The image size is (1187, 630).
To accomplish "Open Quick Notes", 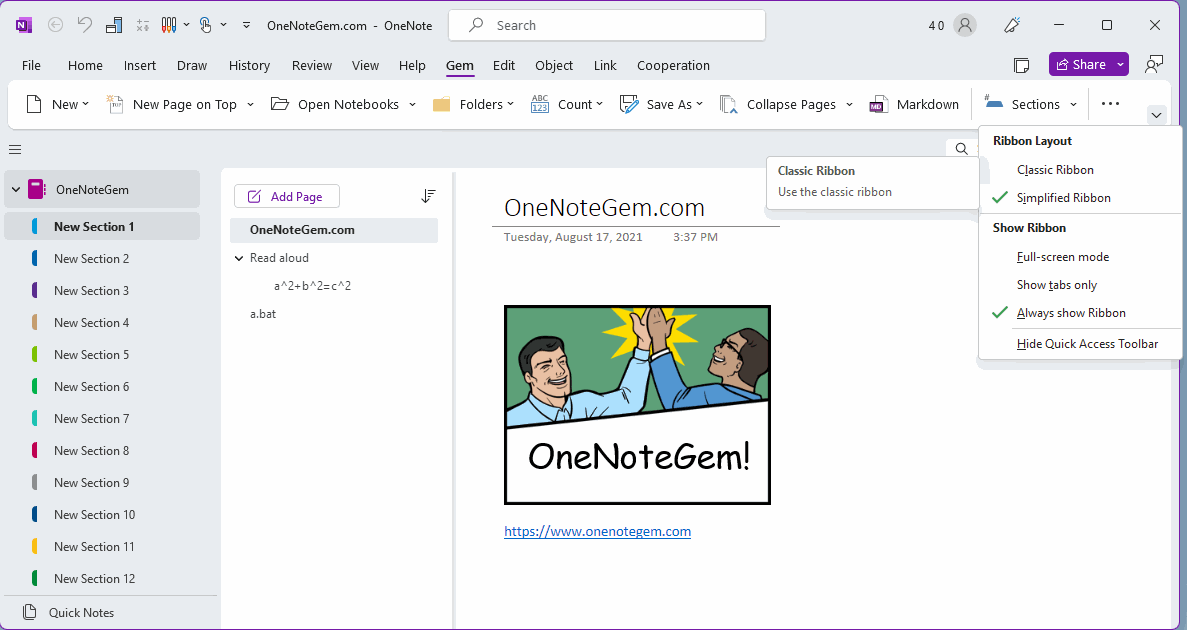I will (x=81, y=613).
